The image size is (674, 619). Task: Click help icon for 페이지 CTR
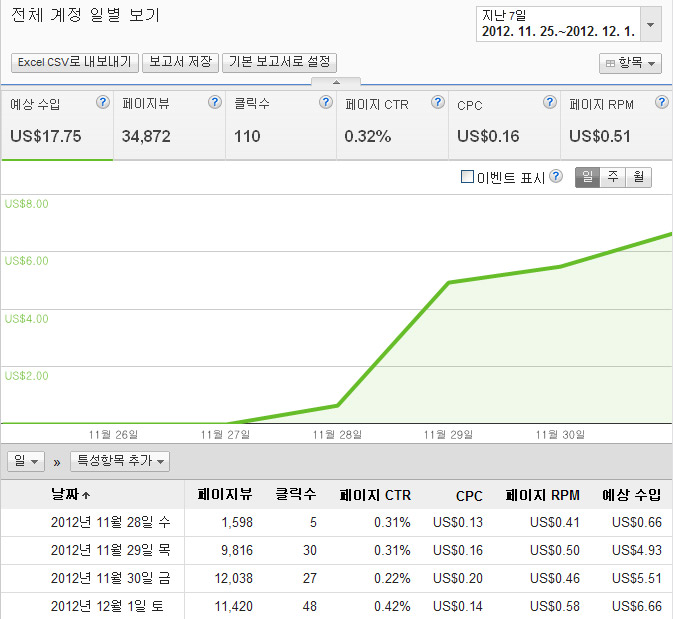pyautogui.click(x=437, y=103)
